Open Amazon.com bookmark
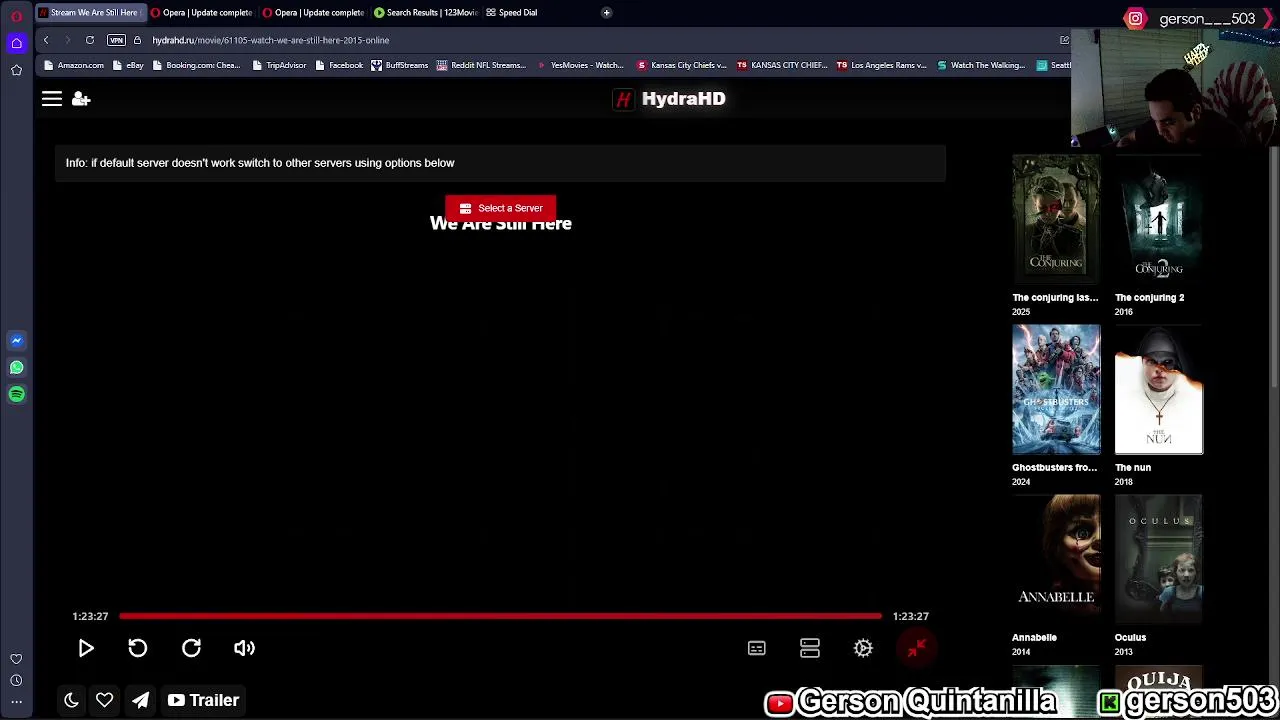The image size is (1280, 720). 74,65
